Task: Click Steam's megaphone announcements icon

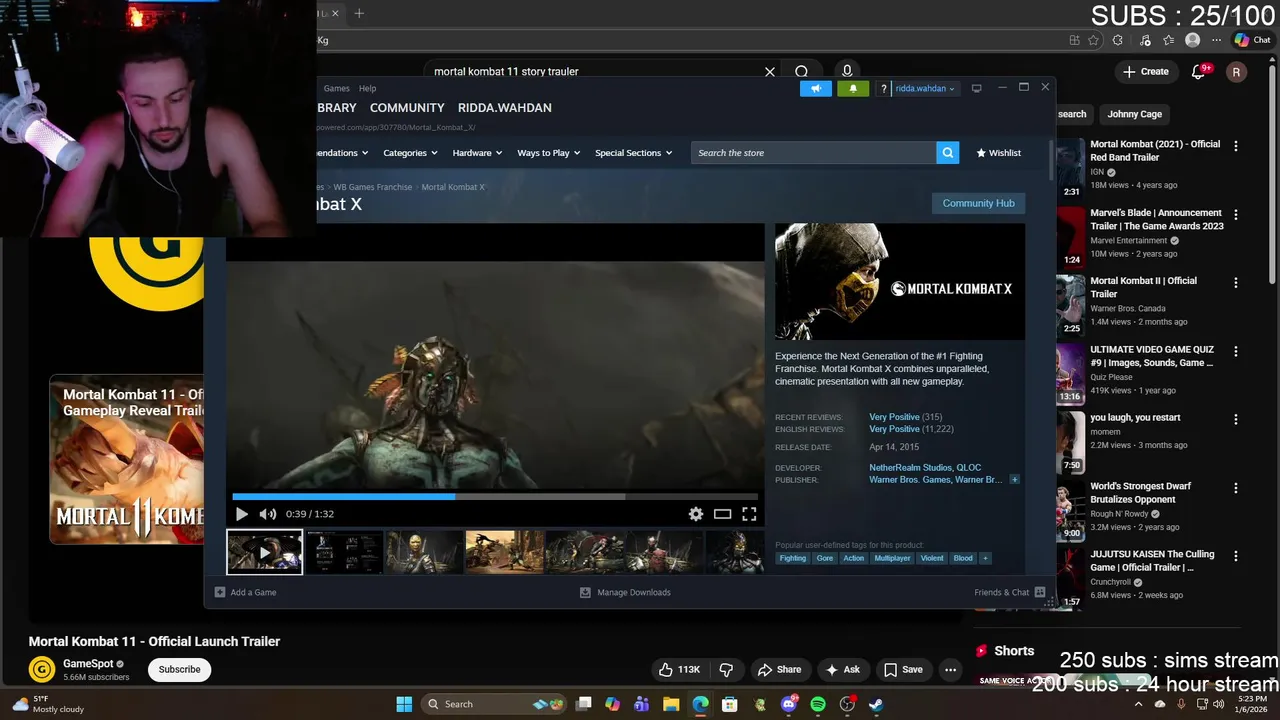Action: coord(816,88)
